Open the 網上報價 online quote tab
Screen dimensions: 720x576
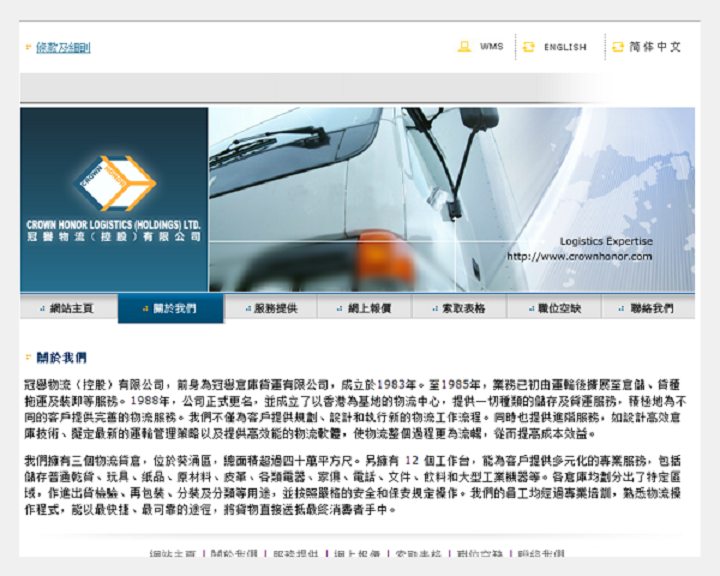[x=365, y=308]
